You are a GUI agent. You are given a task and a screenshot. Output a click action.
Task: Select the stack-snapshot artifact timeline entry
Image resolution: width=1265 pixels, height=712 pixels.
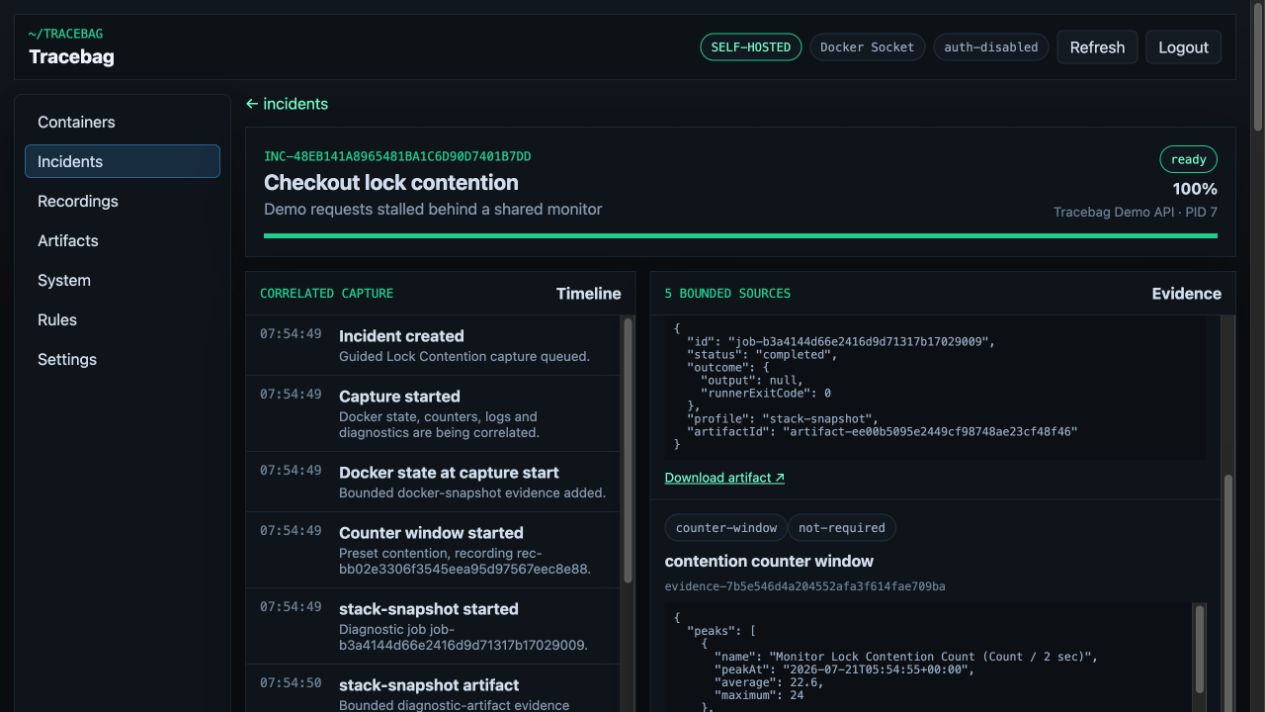pyautogui.click(x=433, y=689)
